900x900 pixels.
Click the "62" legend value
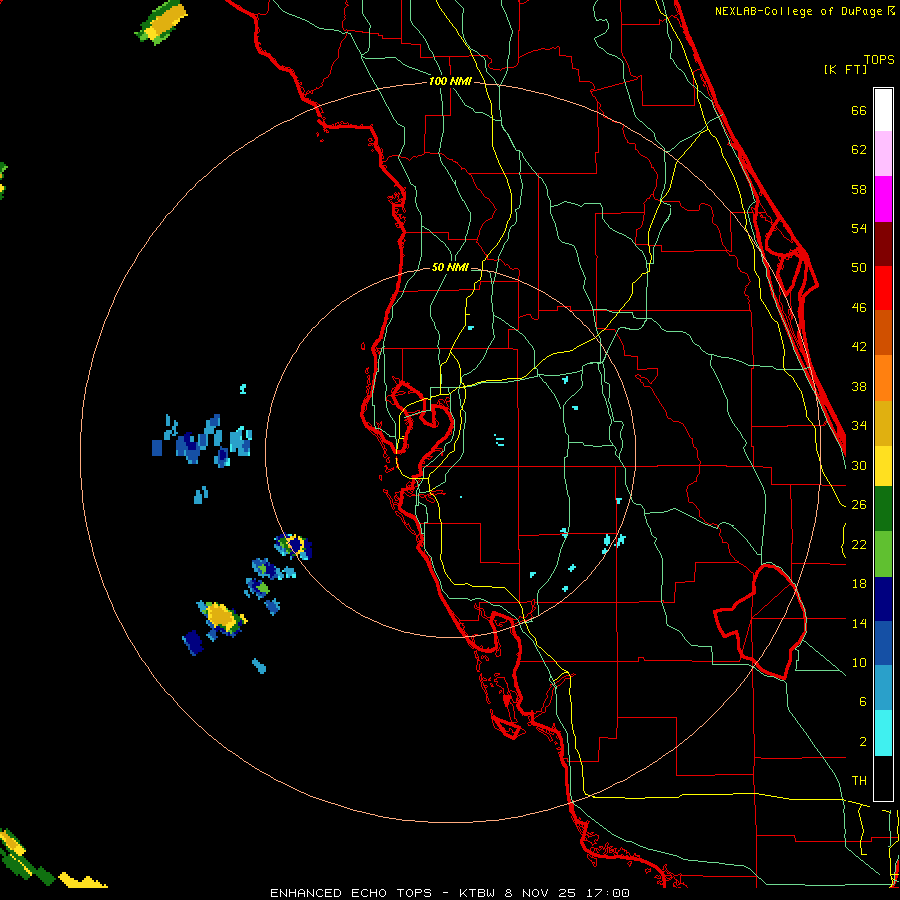(859, 150)
